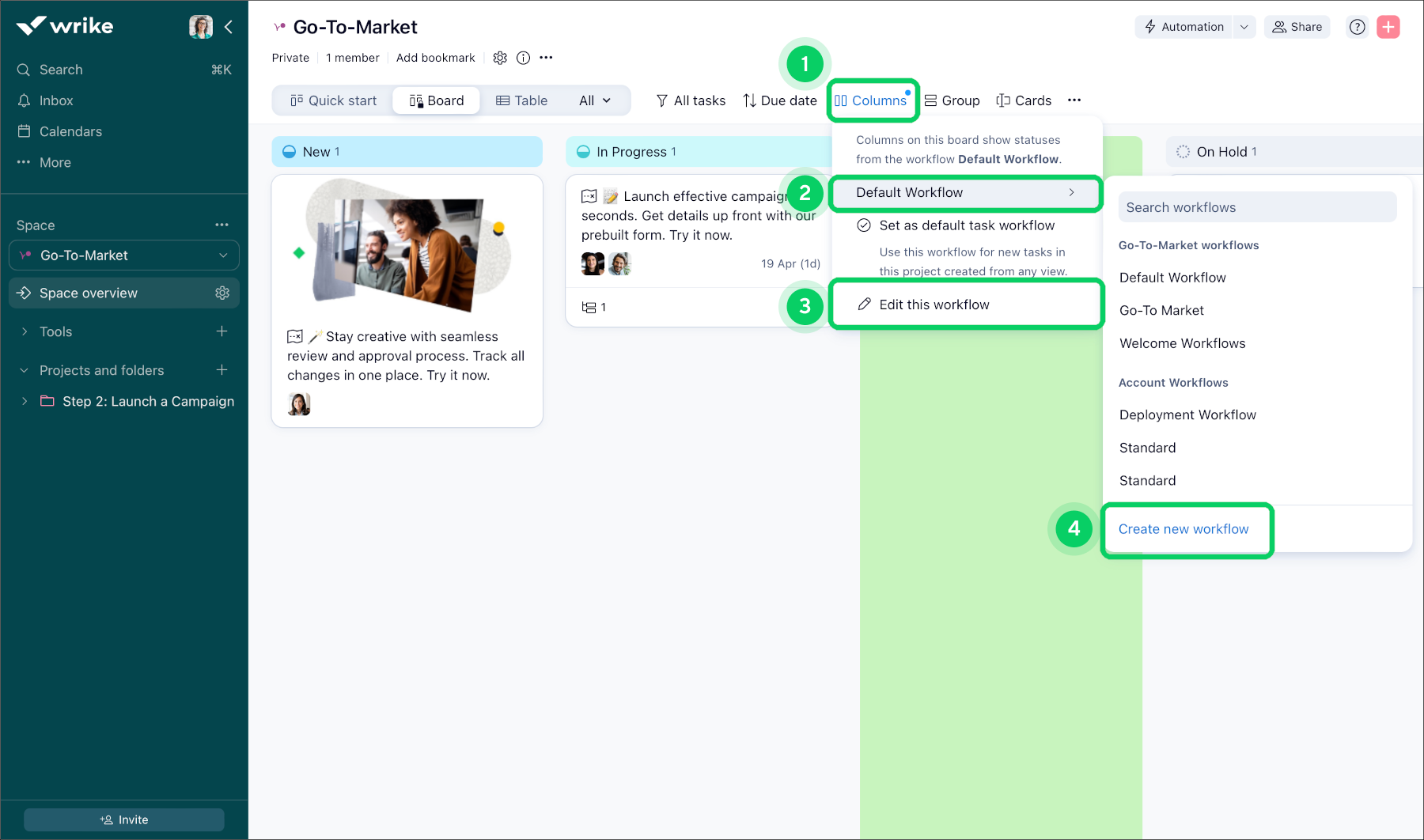This screenshot has width=1424, height=840.
Task: Open the Inbox from the sidebar
Action: click(x=55, y=100)
